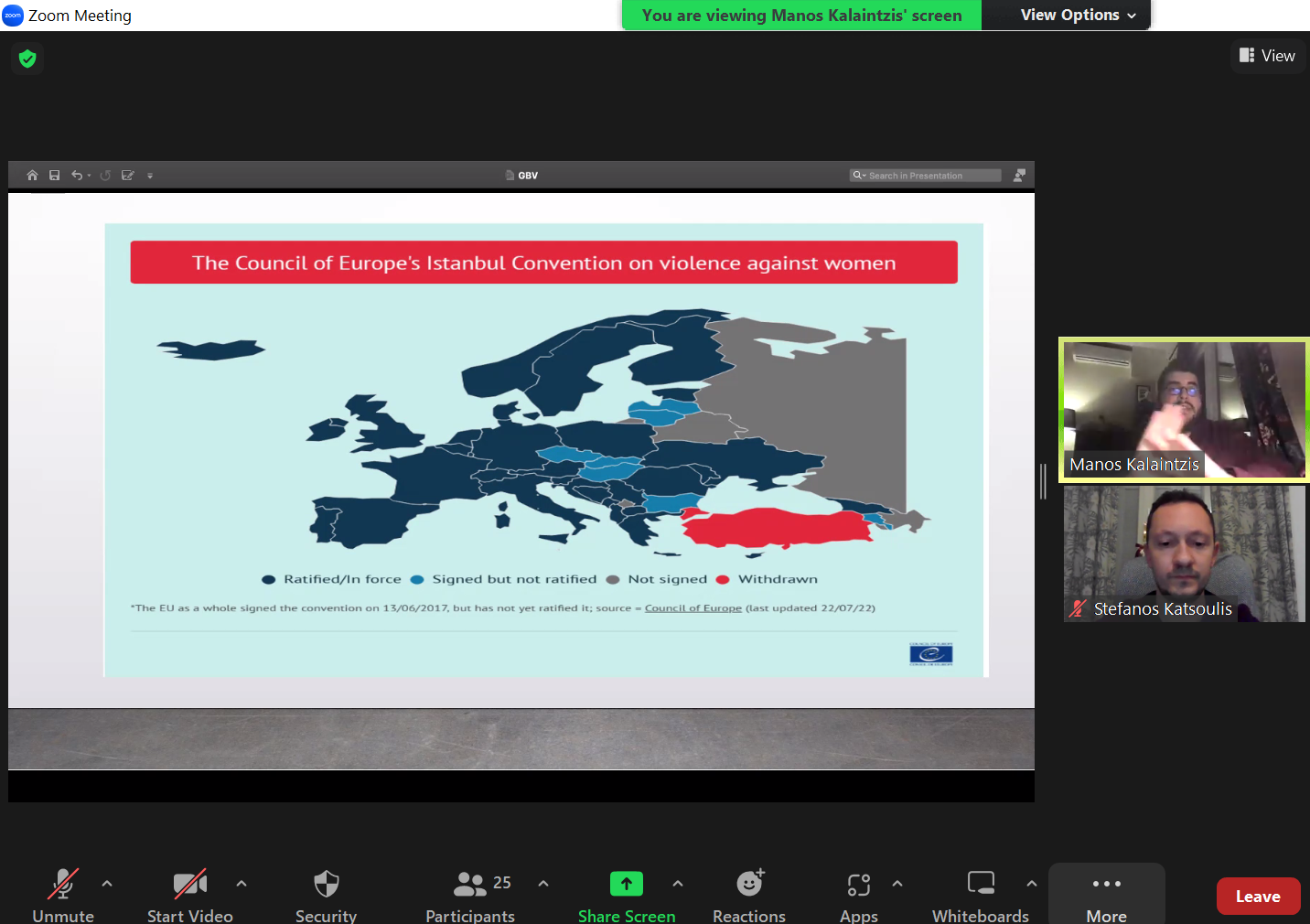This screenshot has height=924, width=1310.
Task: Click undo icon in shared presentation toolbar
Action: [77, 175]
